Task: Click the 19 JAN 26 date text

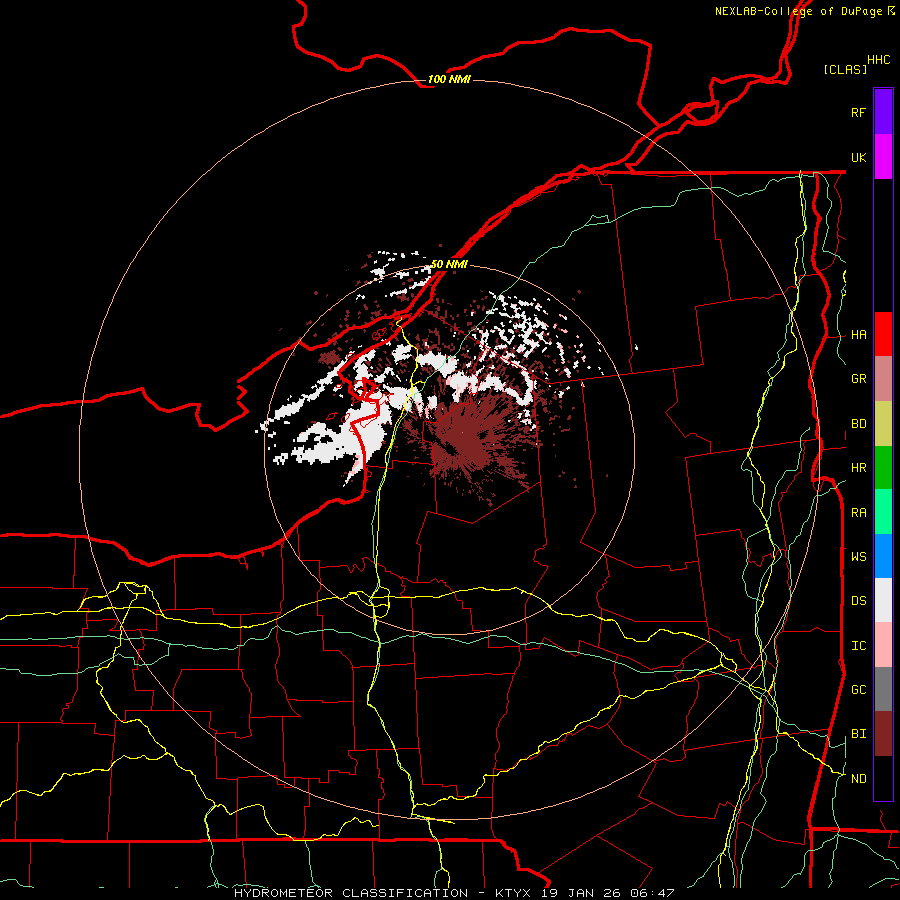Action: point(581,893)
